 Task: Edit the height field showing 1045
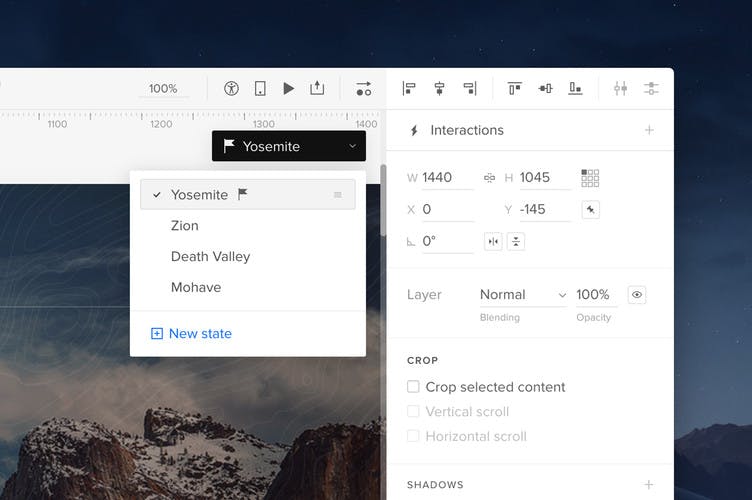(x=545, y=178)
